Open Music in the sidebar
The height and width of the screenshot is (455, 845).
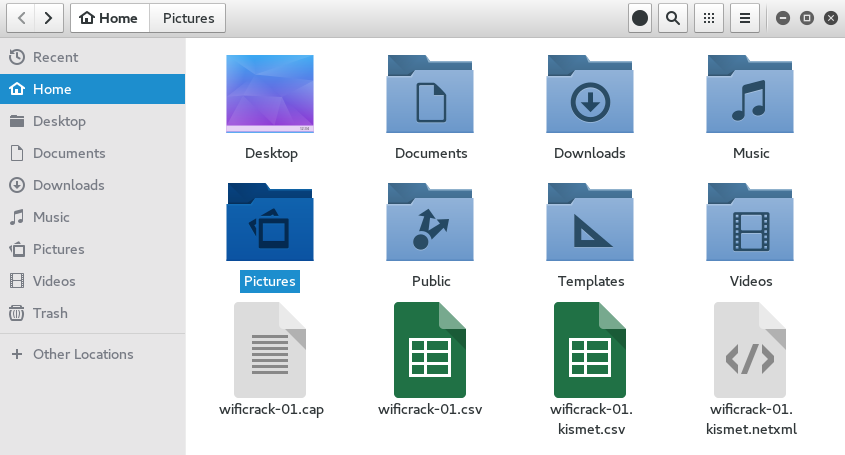93,217
